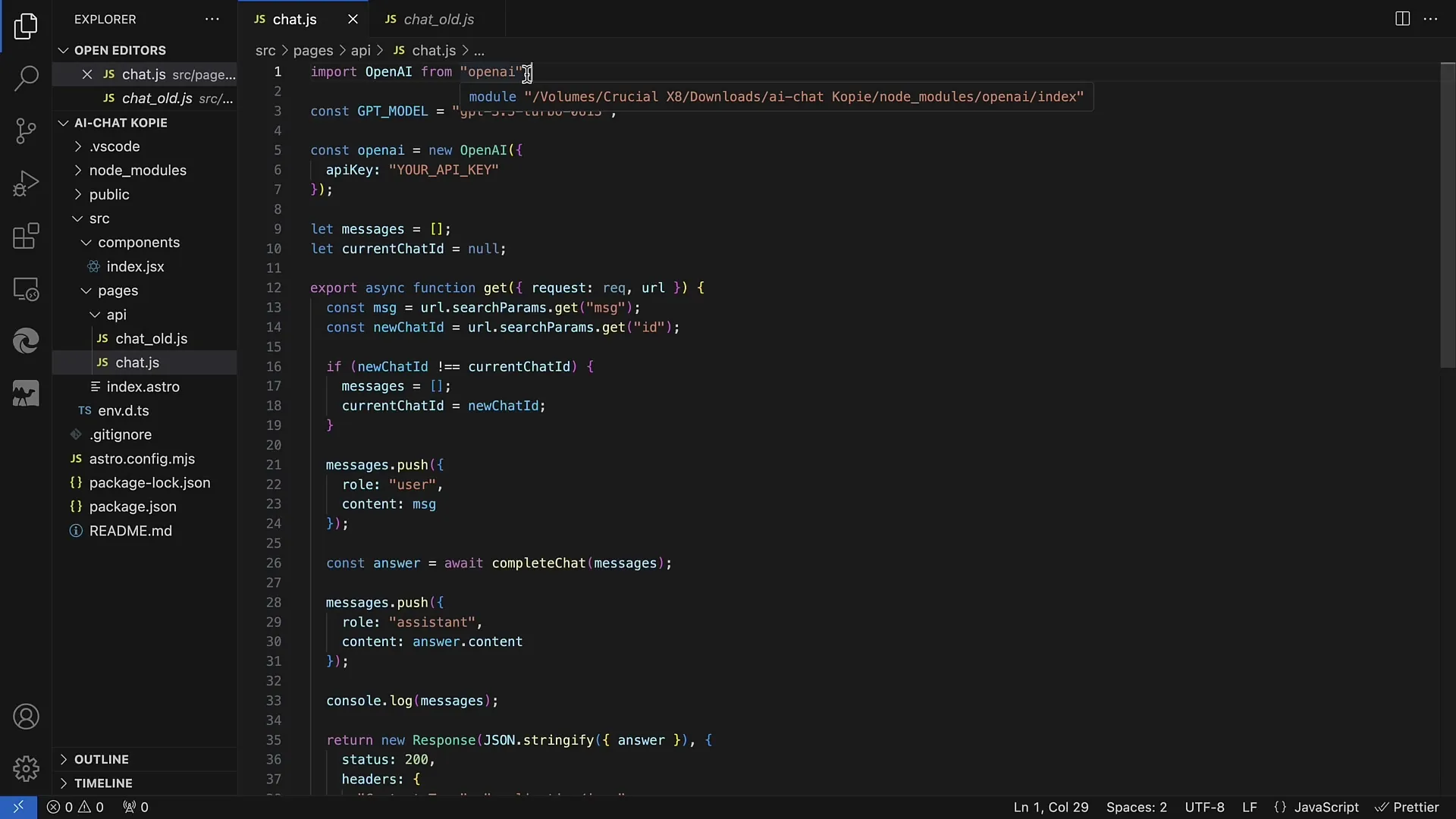
Task: Open package-lock.json file
Action: pyautogui.click(x=144, y=483)
